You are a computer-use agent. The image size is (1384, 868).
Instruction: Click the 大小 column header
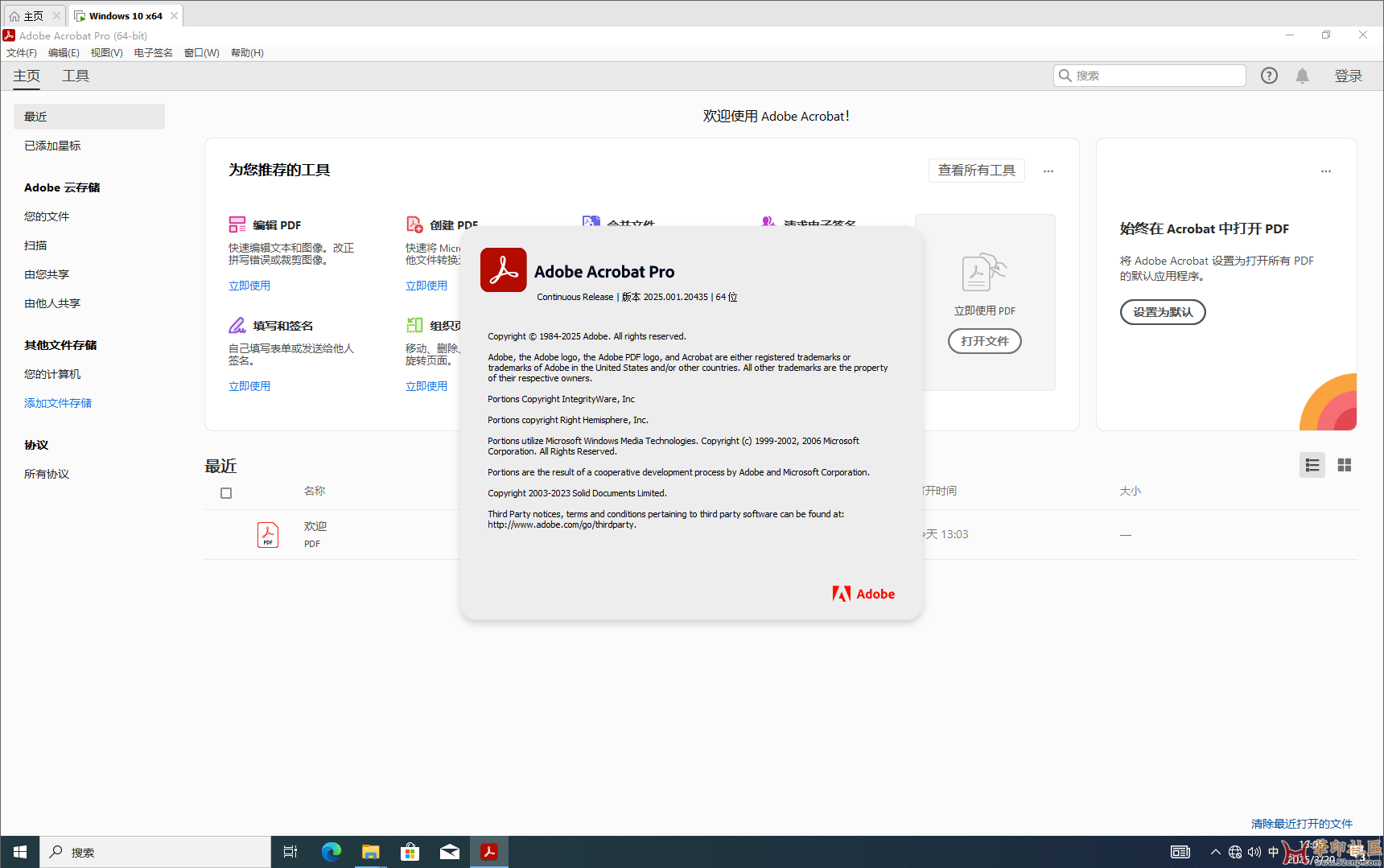tap(1131, 491)
